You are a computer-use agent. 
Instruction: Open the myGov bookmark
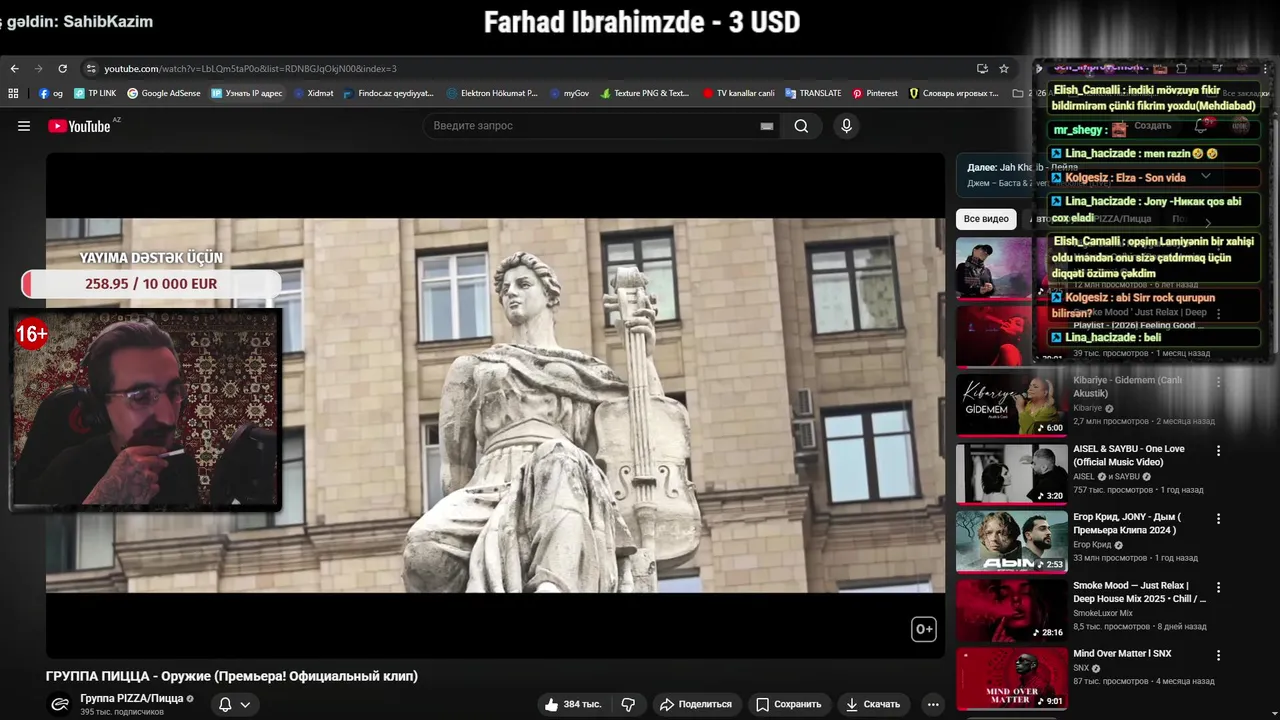pyautogui.click(x=570, y=93)
